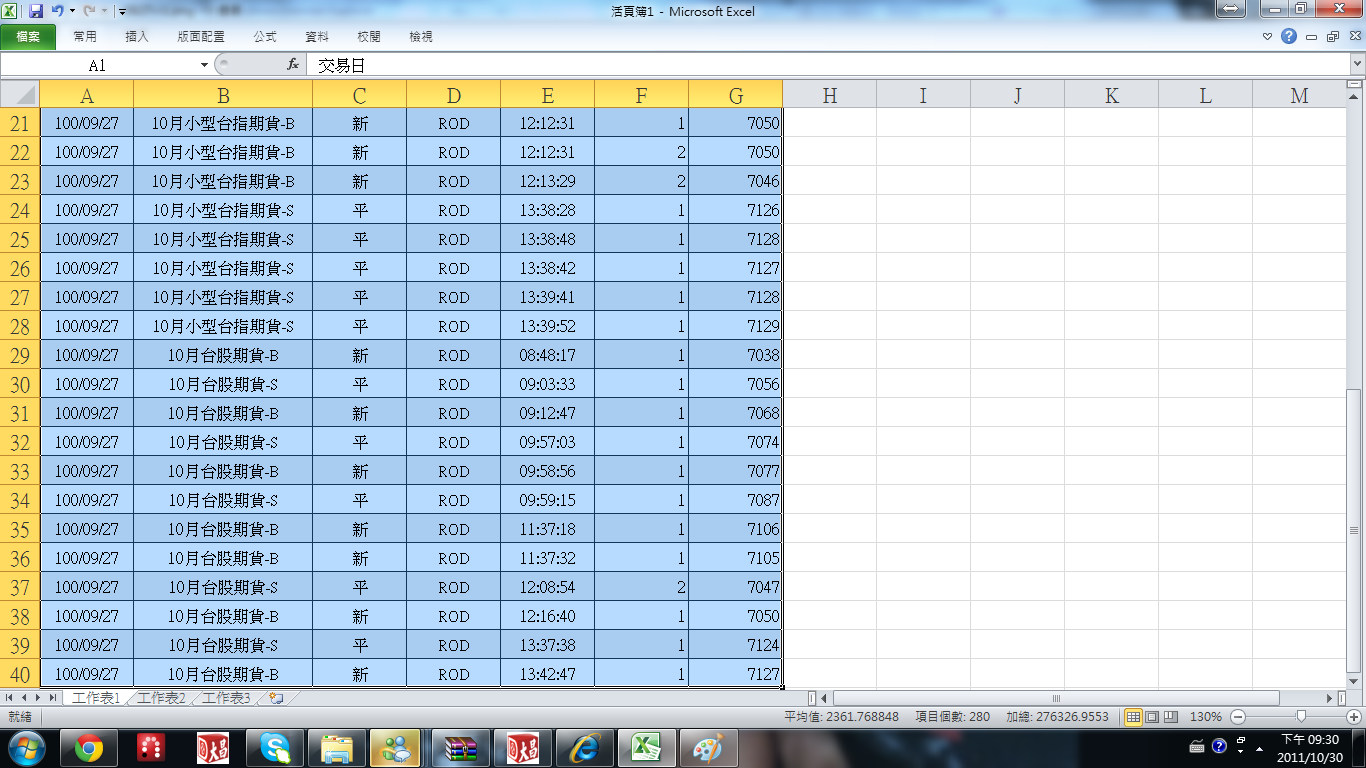The image size is (1366, 768).
Task: Switch to 工作表3 sheet tab
Action: click(226, 698)
